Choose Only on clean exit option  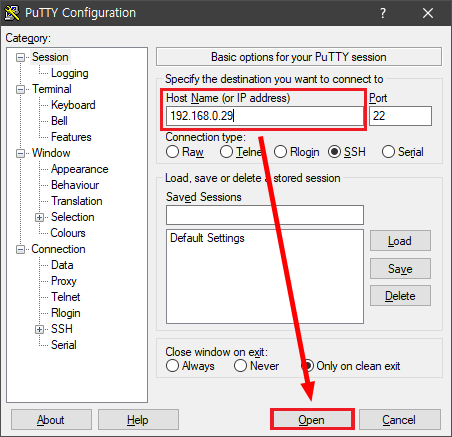click(350, 366)
